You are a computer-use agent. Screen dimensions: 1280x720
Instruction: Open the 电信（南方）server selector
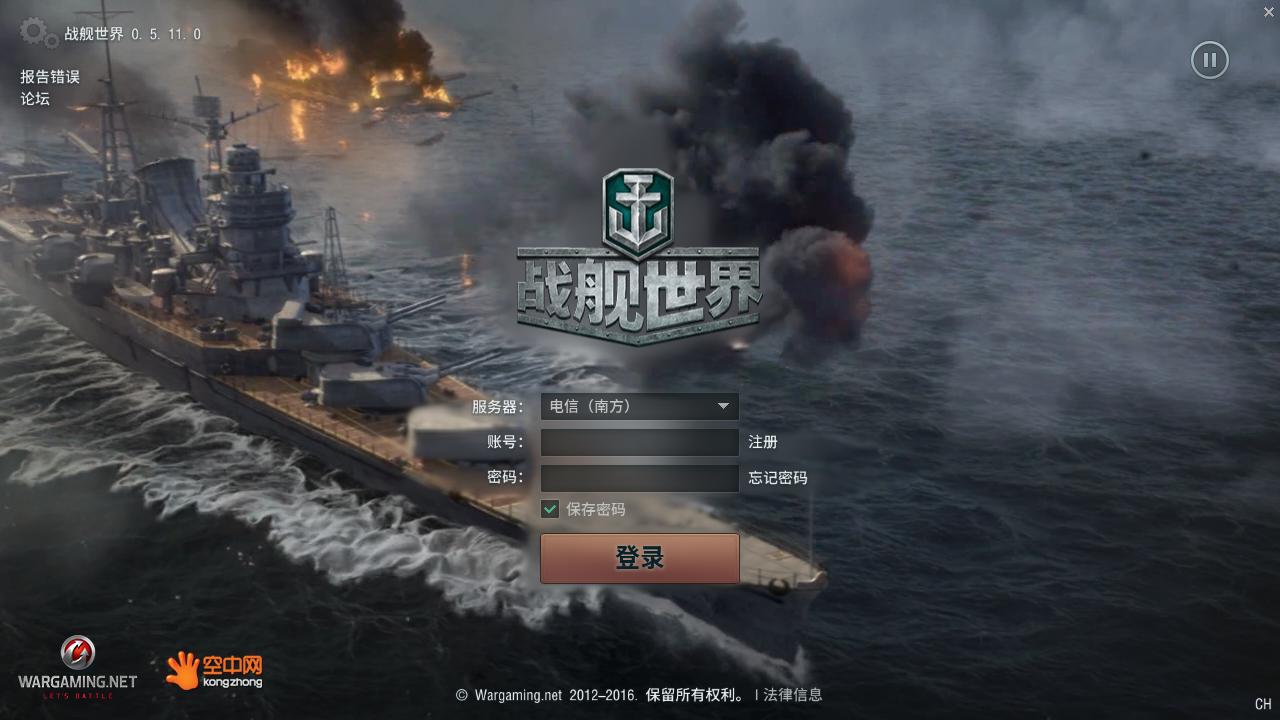click(640, 406)
